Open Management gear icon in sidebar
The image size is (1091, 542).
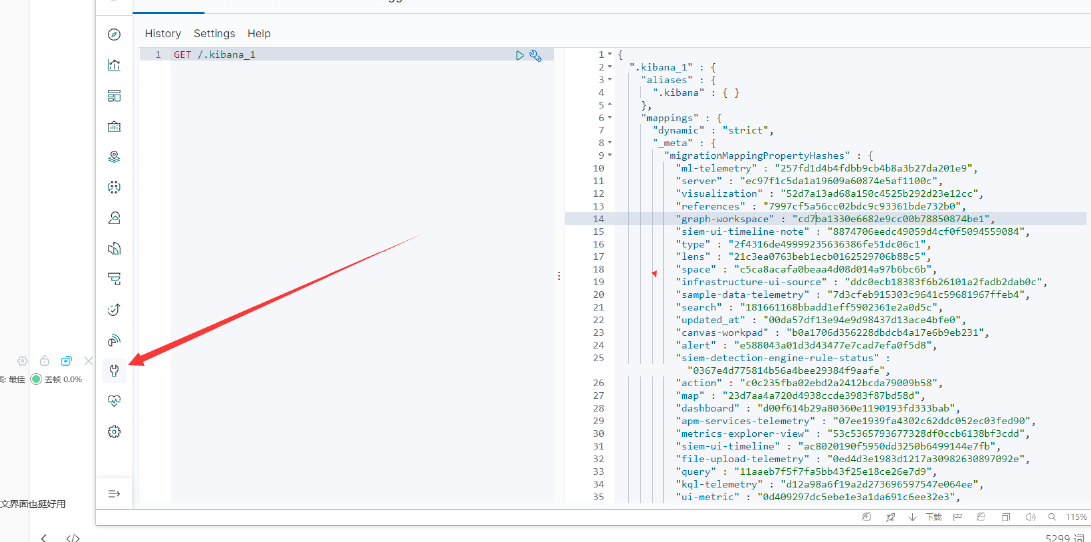point(114,432)
